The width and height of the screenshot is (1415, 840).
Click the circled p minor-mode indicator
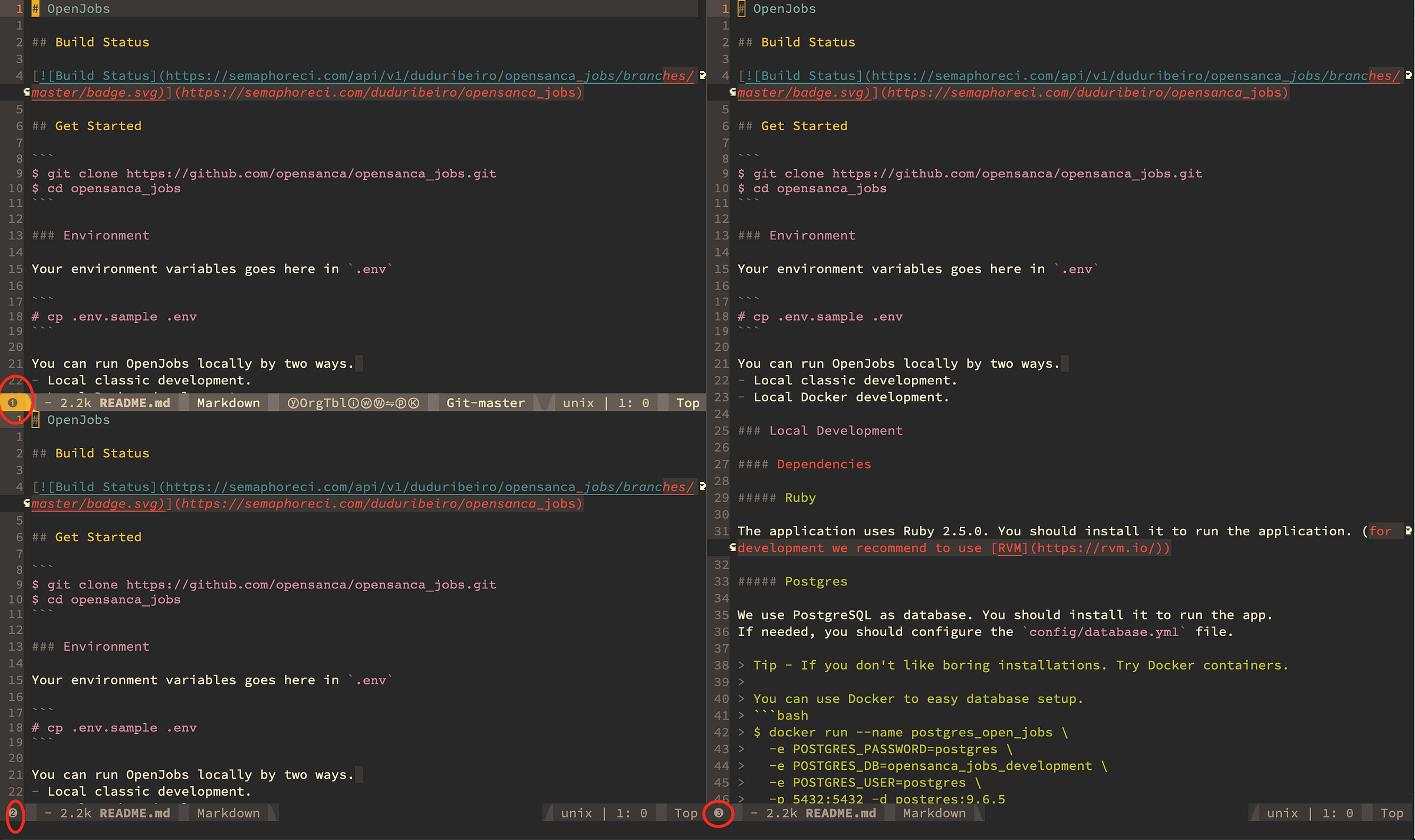401,403
